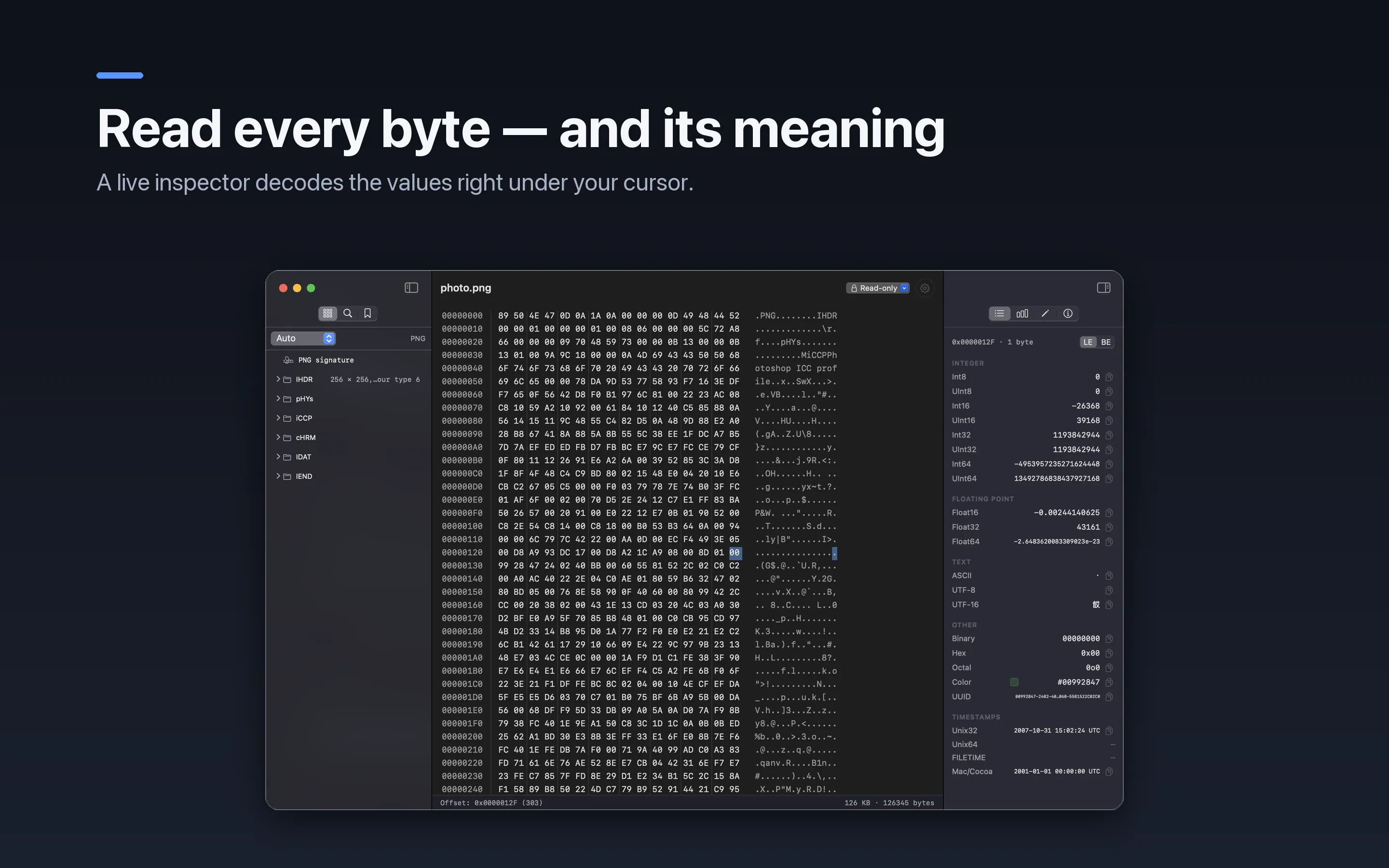Toggle the left sidebar panel icon

[x=411, y=287]
